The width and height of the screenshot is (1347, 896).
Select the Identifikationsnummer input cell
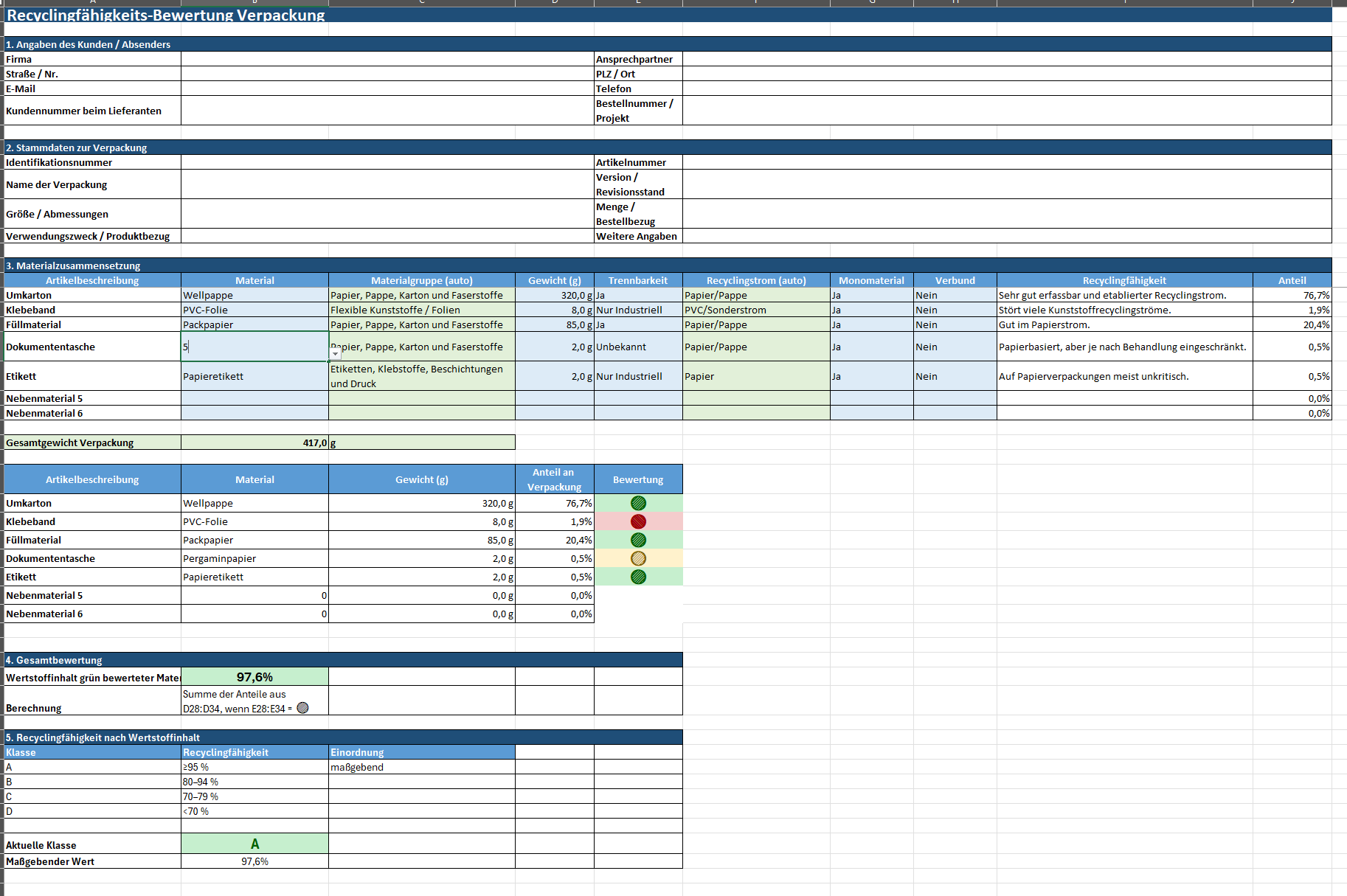(x=387, y=162)
